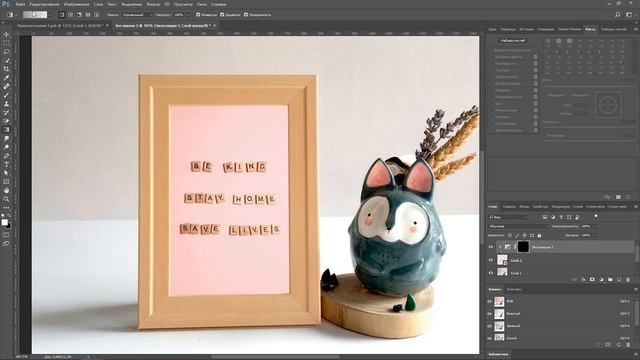Select the Clone Stamp tool
640x360 pixels.
pos(6,104)
